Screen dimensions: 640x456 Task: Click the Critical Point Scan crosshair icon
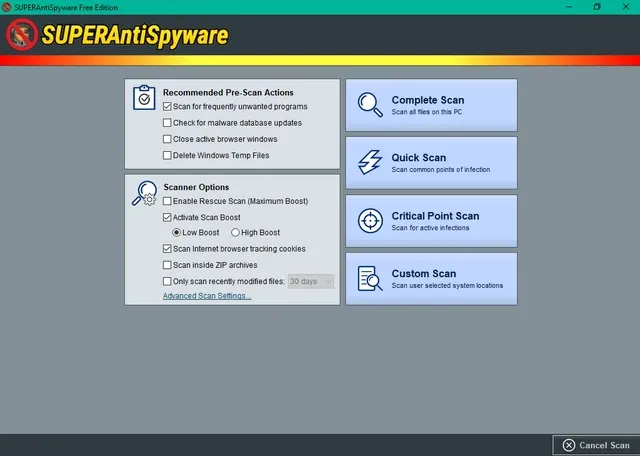tap(370, 220)
